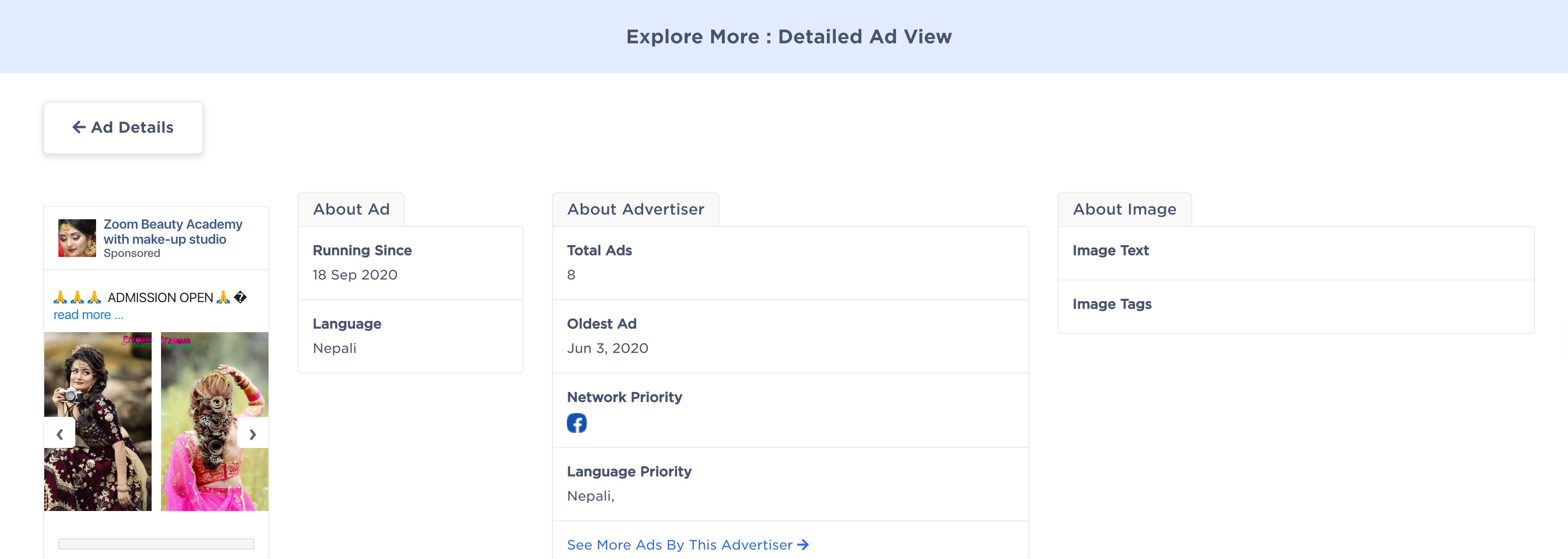Click the Image Tags row
Image resolution: width=1568 pixels, height=559 pixels.
click(1295, 304)
